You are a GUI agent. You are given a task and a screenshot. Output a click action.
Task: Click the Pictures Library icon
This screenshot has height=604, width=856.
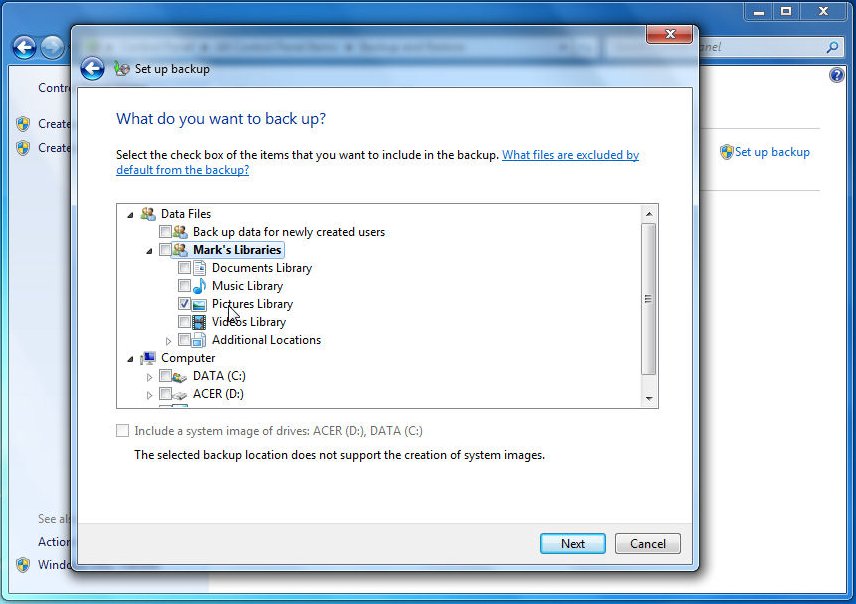tap(200, 304)
